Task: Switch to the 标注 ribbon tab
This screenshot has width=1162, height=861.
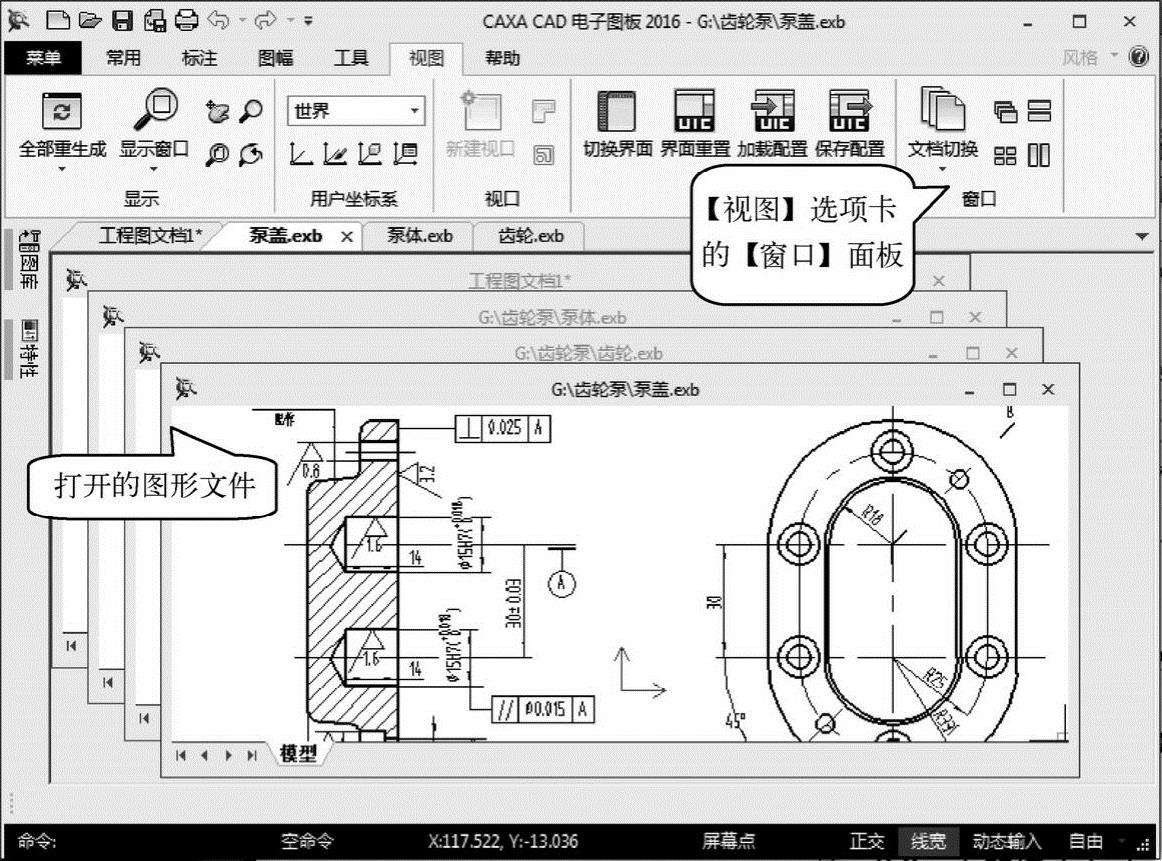Action: click(199, 58)
